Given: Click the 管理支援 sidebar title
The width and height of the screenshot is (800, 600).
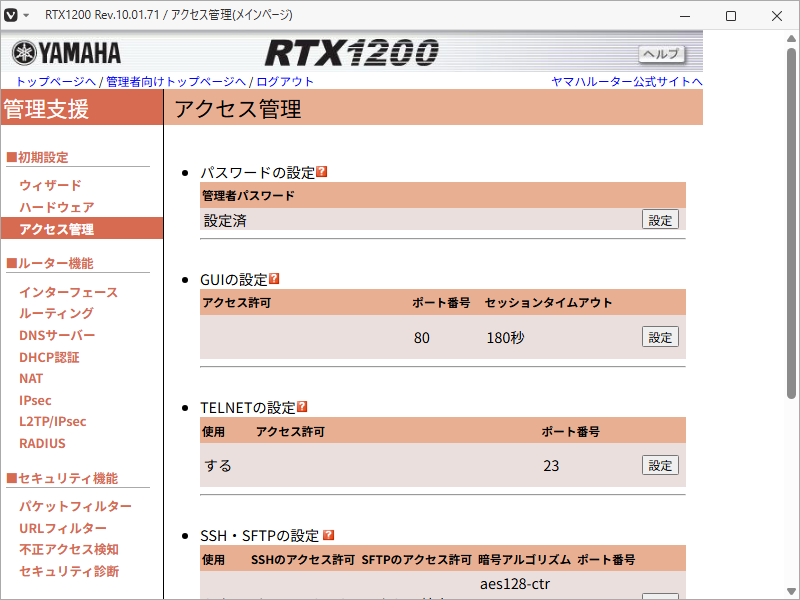Looking at the screenshot, I should (46, 109).
